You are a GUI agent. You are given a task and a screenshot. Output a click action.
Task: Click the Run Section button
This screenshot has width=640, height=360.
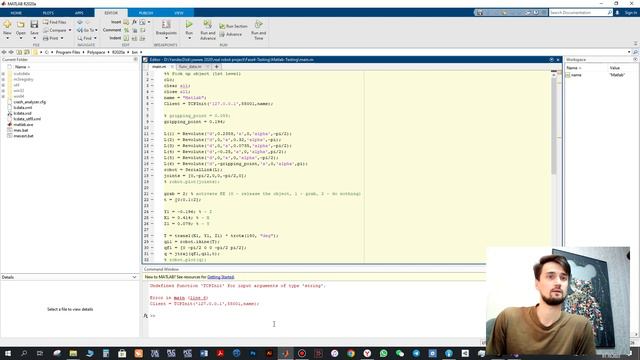(233, 26)
